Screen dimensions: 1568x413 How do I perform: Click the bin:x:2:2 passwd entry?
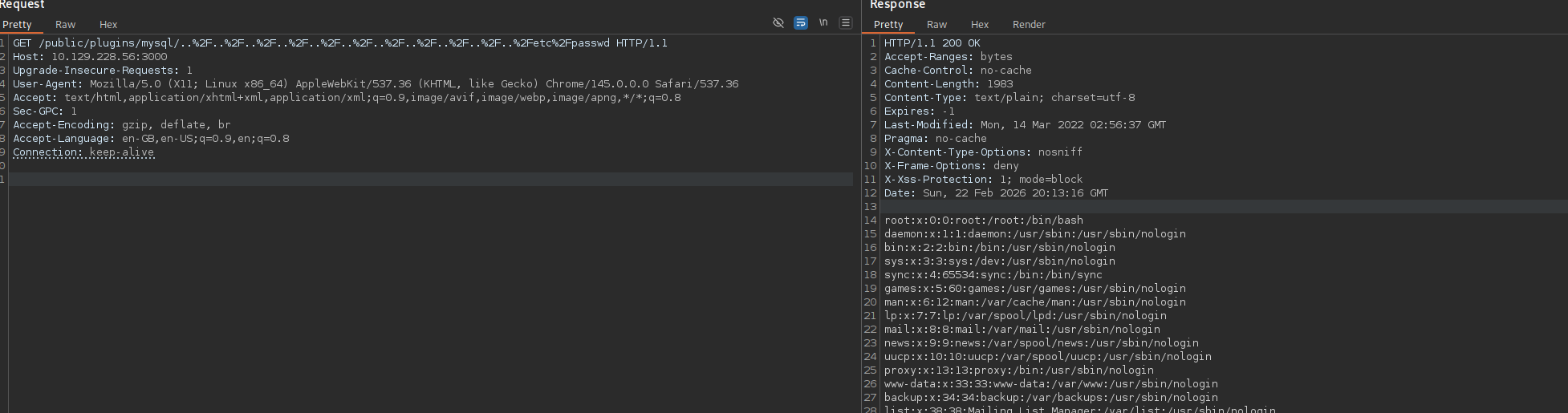[1000, 248]
